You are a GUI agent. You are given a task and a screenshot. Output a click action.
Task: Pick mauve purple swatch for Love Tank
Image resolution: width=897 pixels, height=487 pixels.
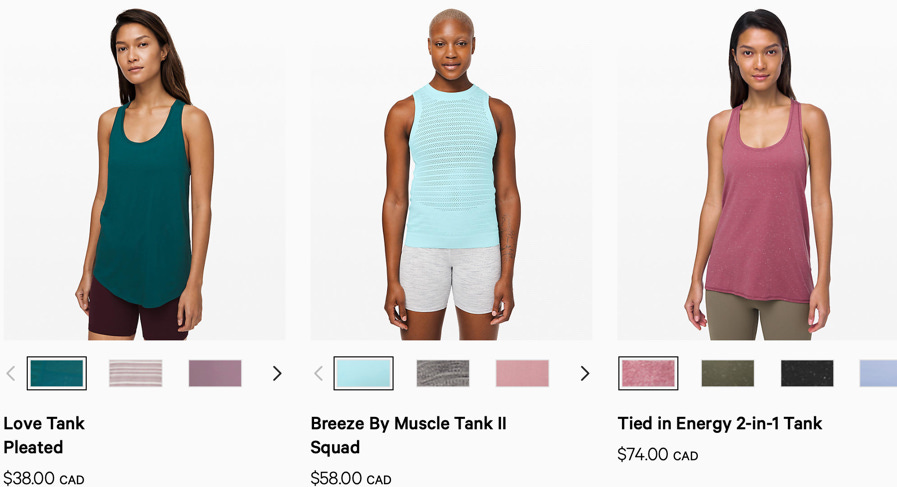coord(215,373)
